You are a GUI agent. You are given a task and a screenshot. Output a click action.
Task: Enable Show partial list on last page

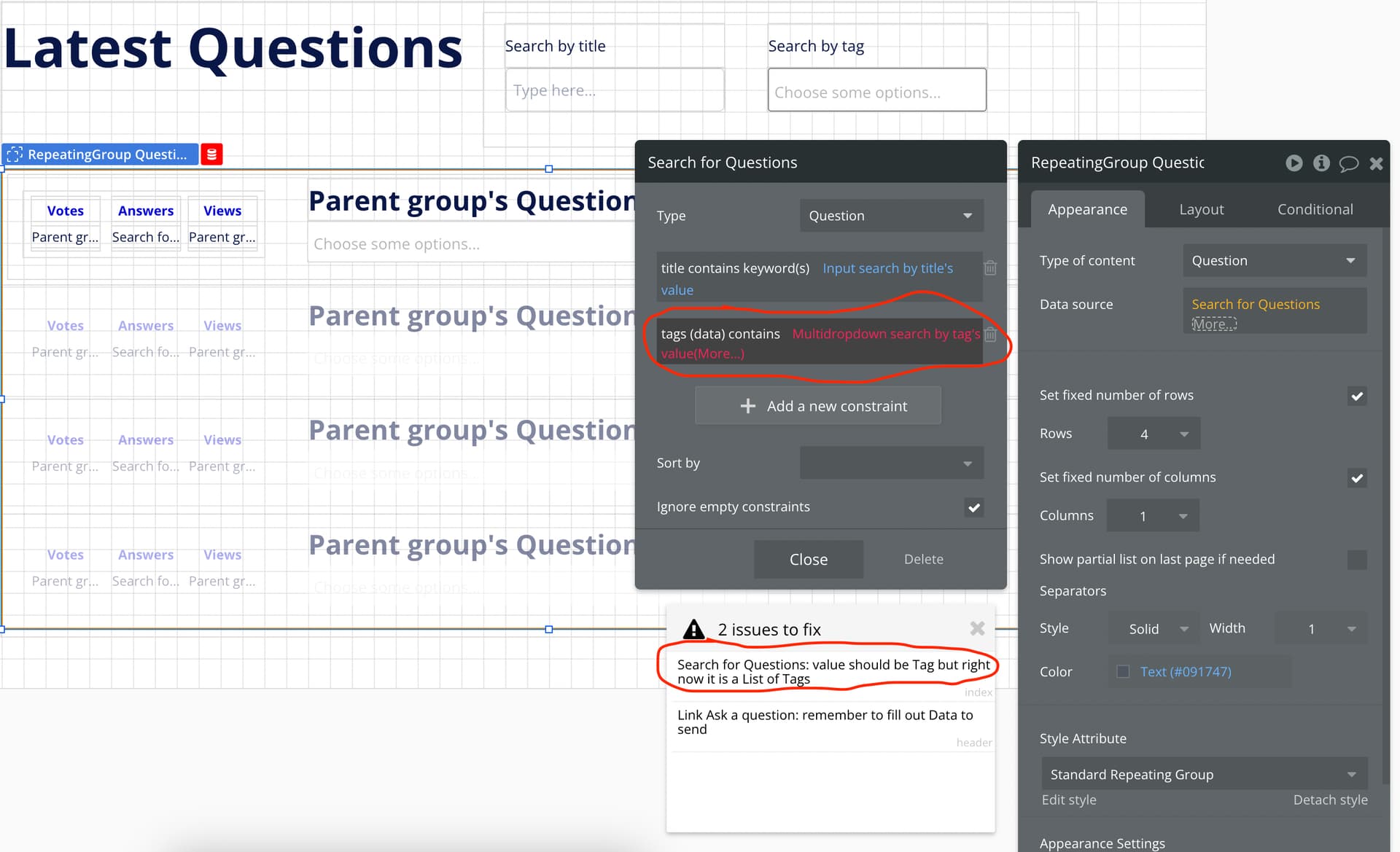tap(1356, 560)
